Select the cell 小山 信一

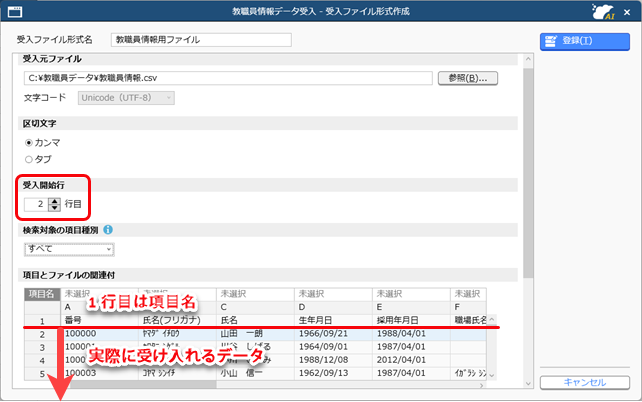click(x=255, y=373)
